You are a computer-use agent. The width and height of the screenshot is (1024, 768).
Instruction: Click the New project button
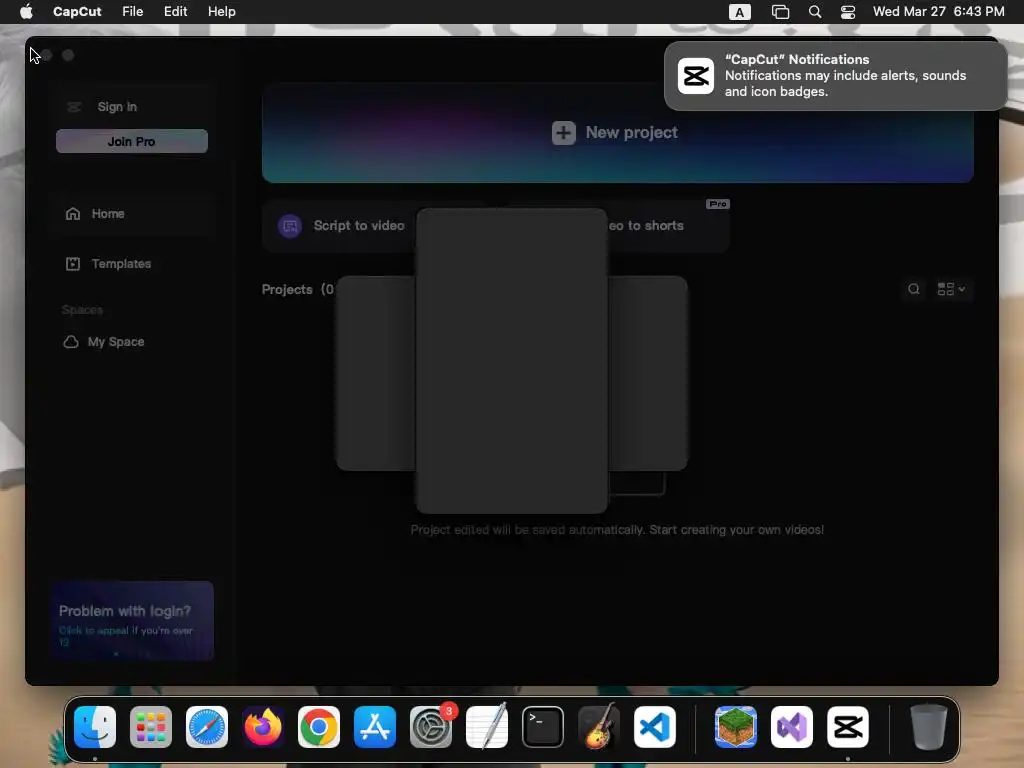pyautogui.click(x=617, y=133)
